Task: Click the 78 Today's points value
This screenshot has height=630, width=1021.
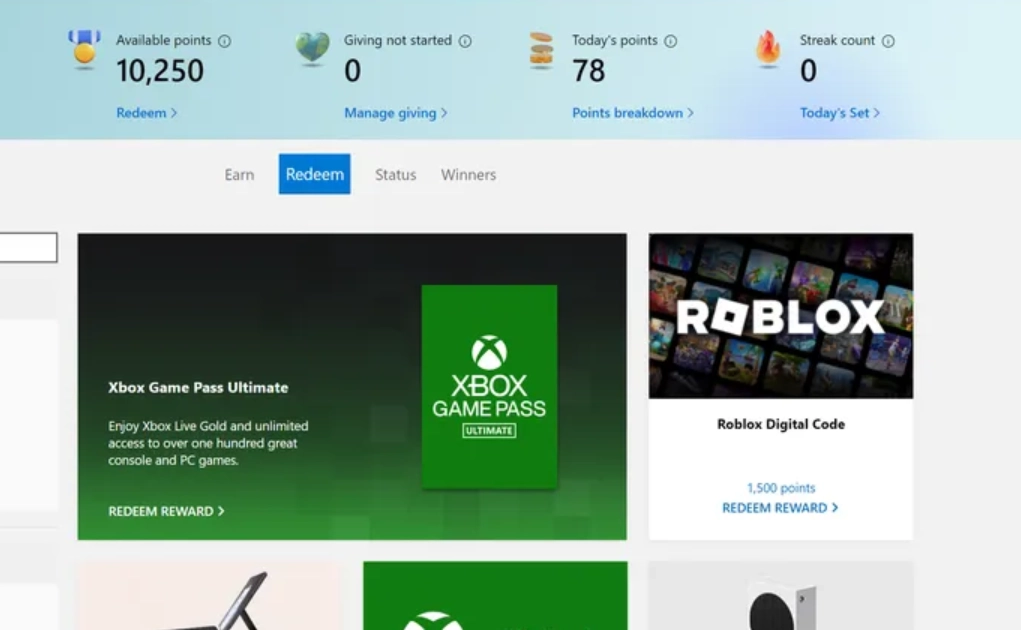Action: tap(589, 70)
